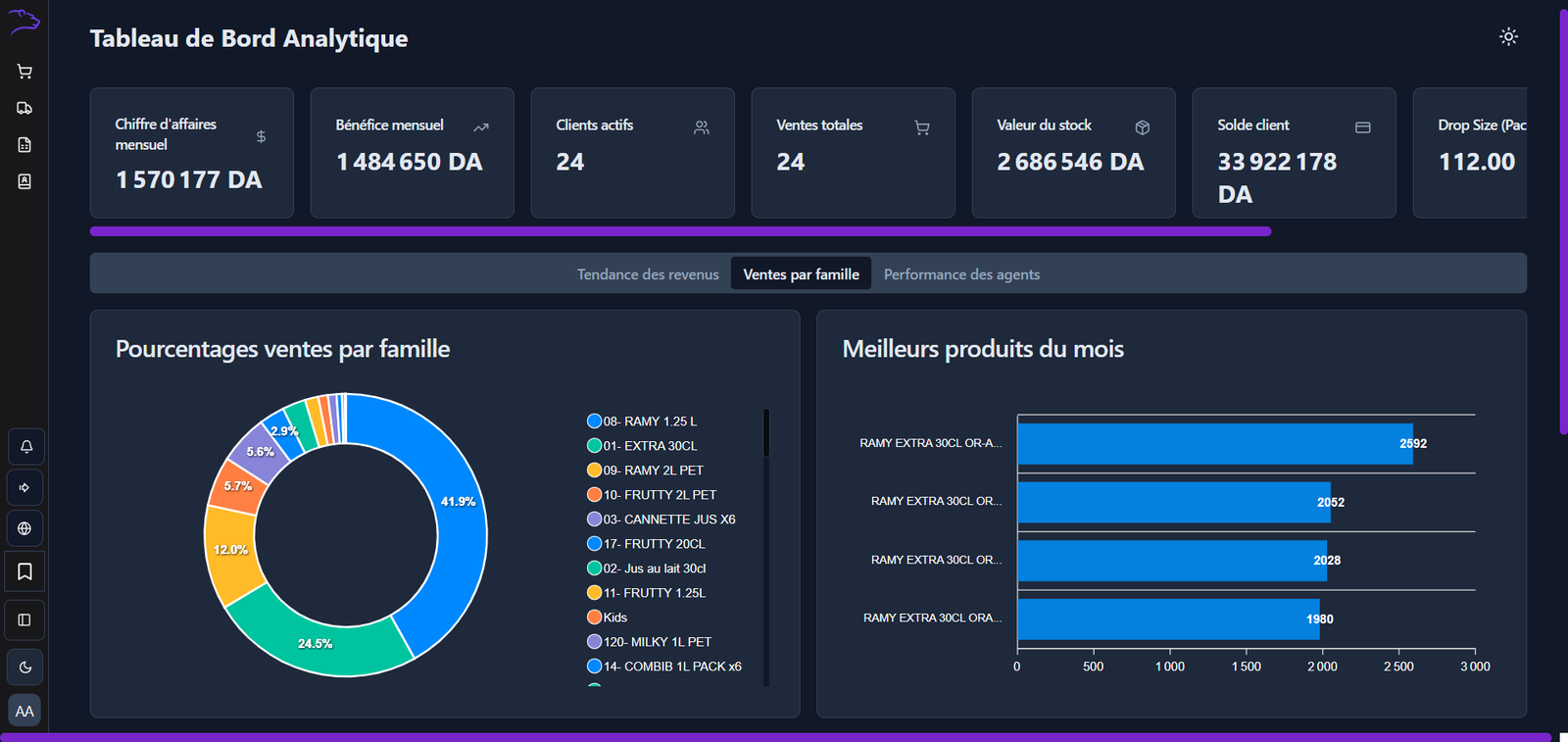Toggle the 09- RAMY 2L PET legend entry
Image resolution: width=1568 pixels, height=742 pixels.
tap(645, 470)
